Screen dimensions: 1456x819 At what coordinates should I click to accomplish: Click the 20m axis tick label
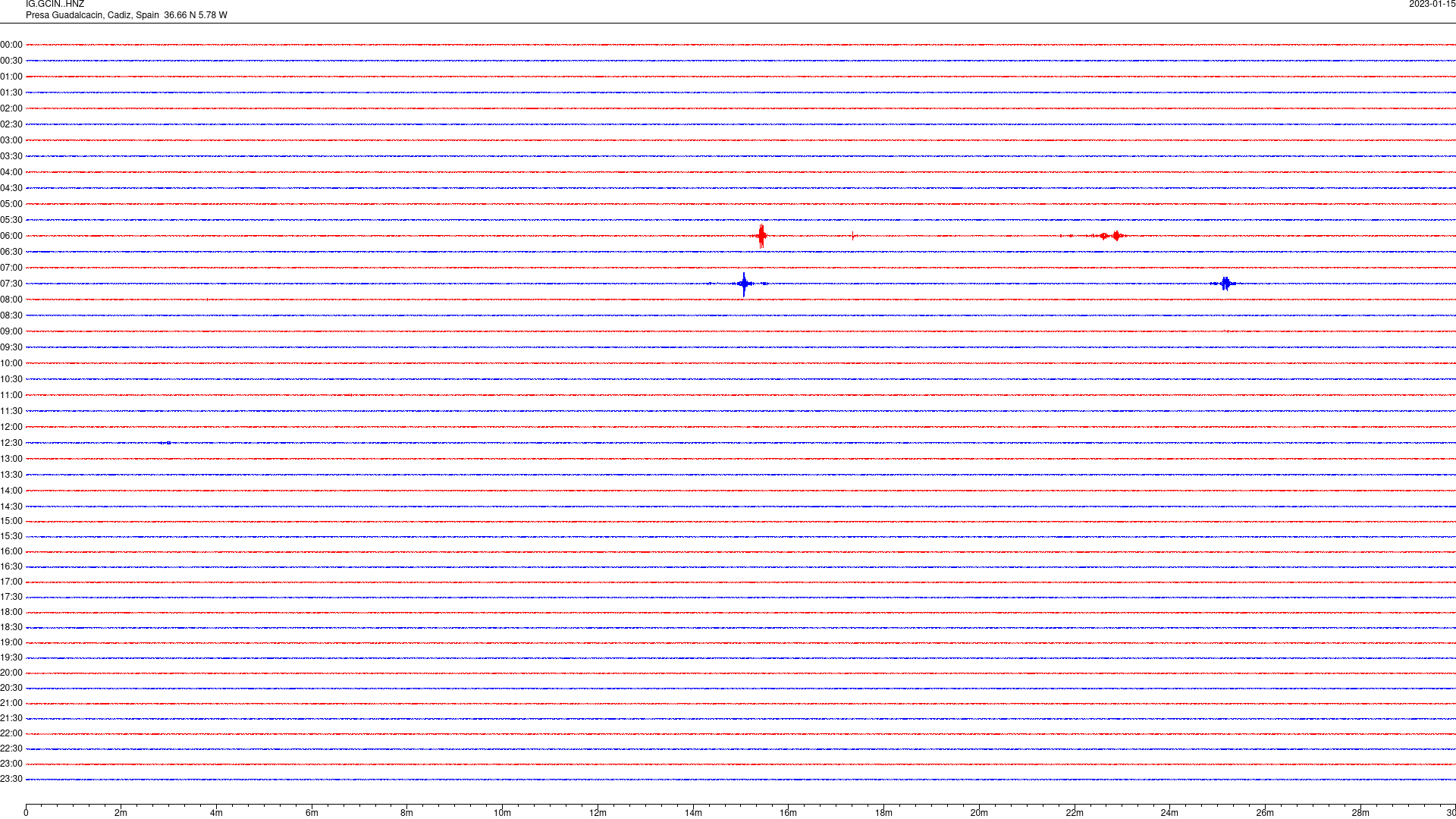tap(979, 813)
